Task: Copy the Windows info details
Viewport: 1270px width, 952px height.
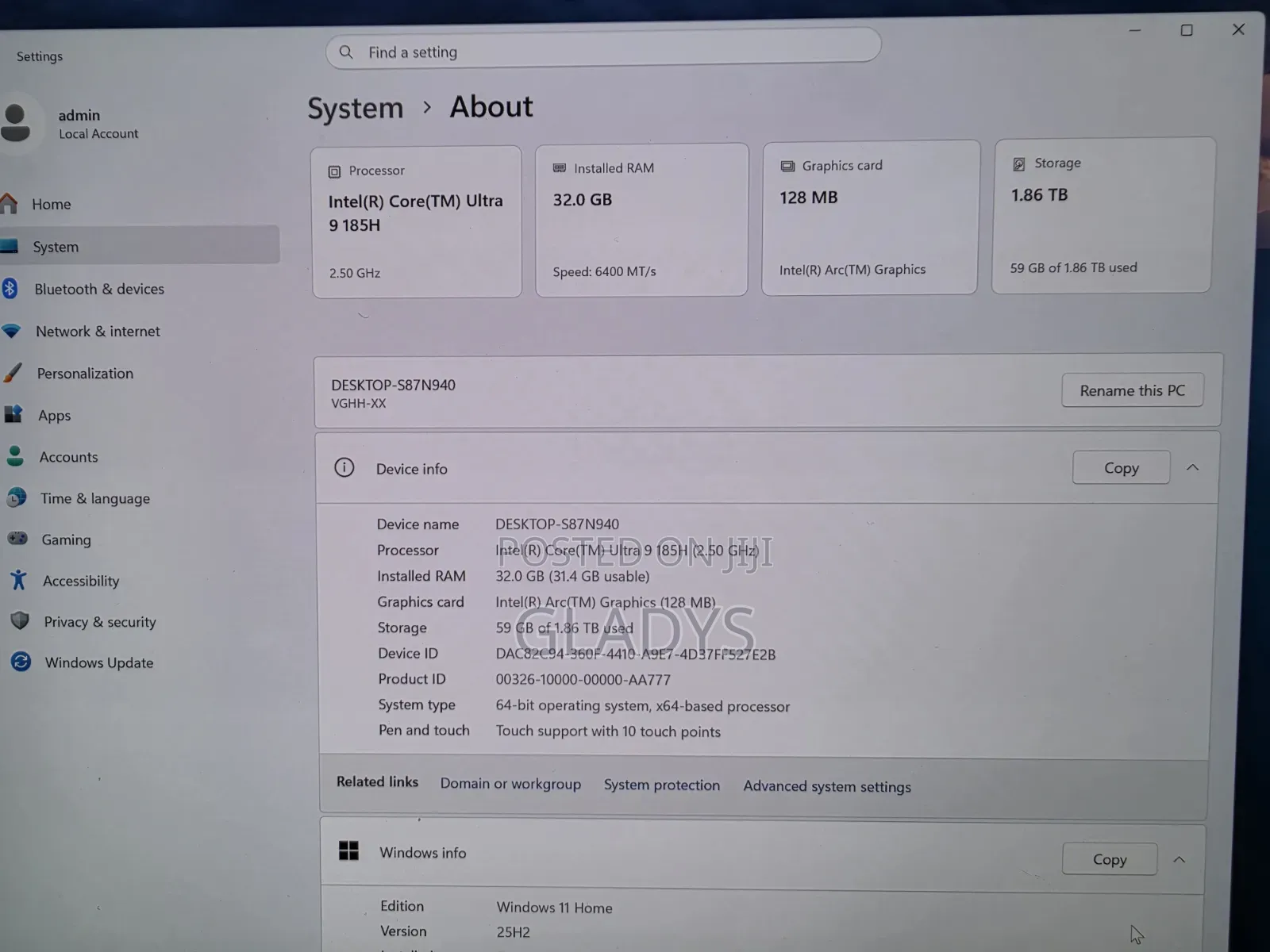Action: [x=1110, y=859]
